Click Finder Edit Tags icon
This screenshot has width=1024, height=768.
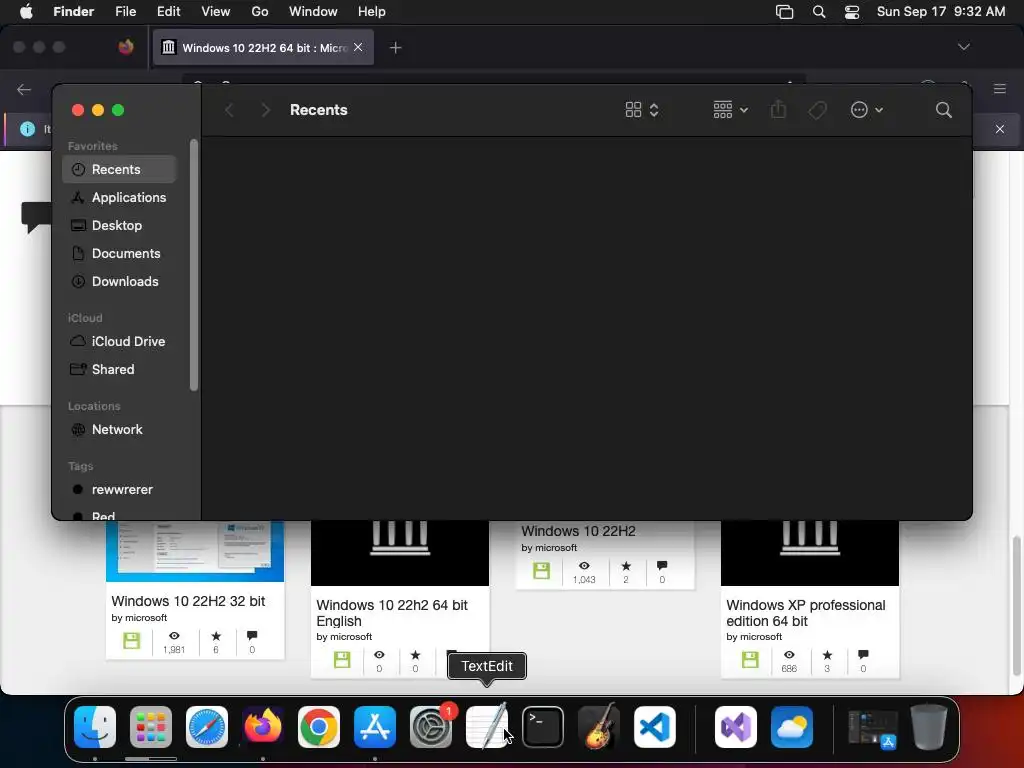817,110
